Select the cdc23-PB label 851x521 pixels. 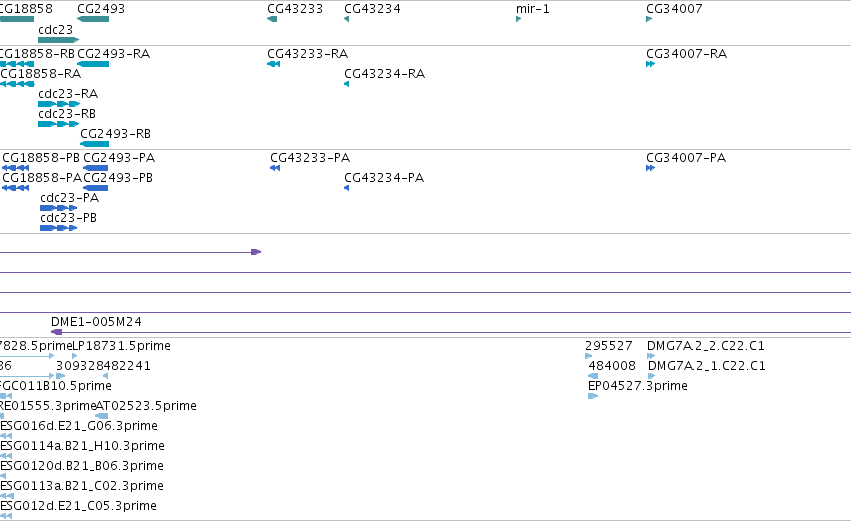[x=68, y=218]
